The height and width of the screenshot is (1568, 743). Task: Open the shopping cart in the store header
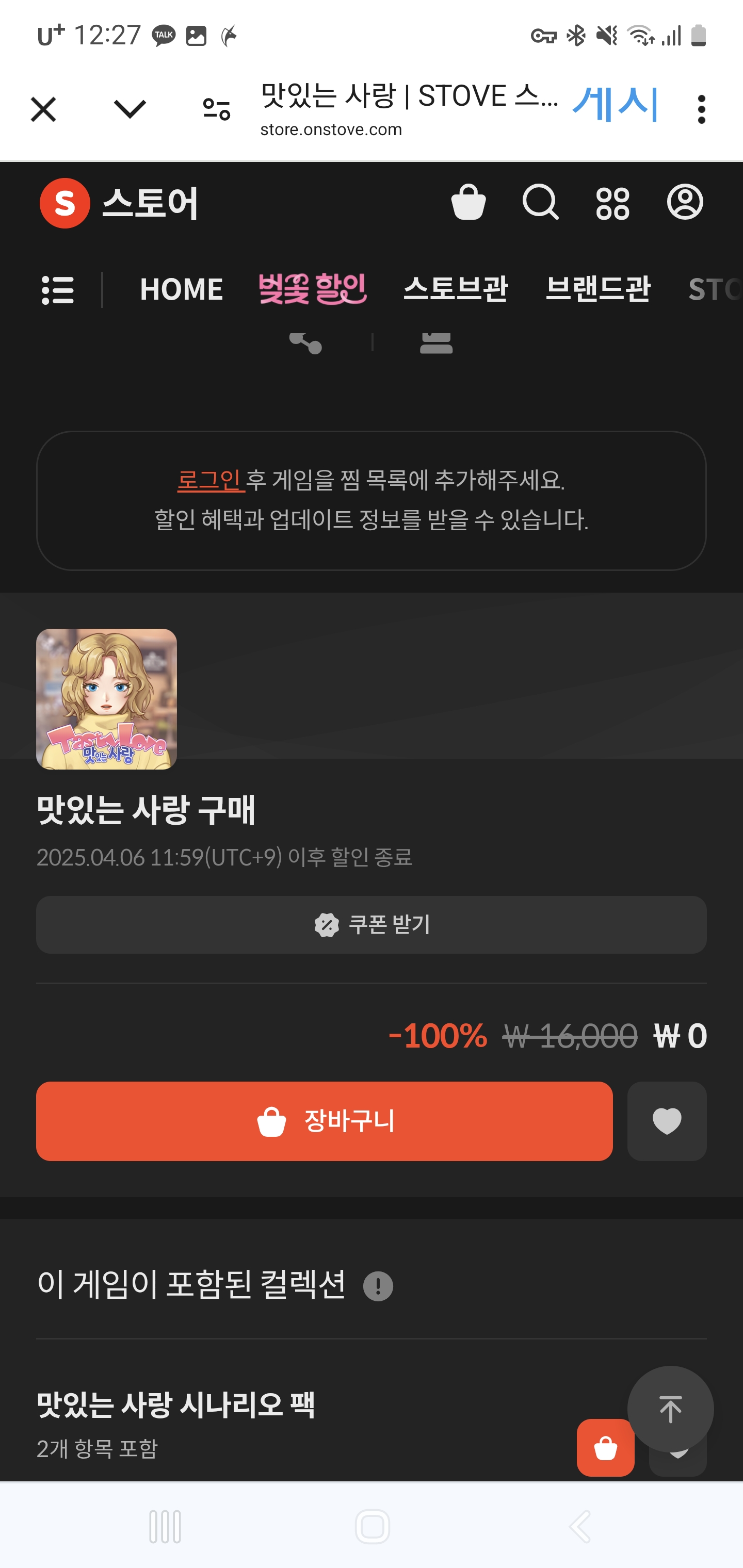[x=469, y=202]
